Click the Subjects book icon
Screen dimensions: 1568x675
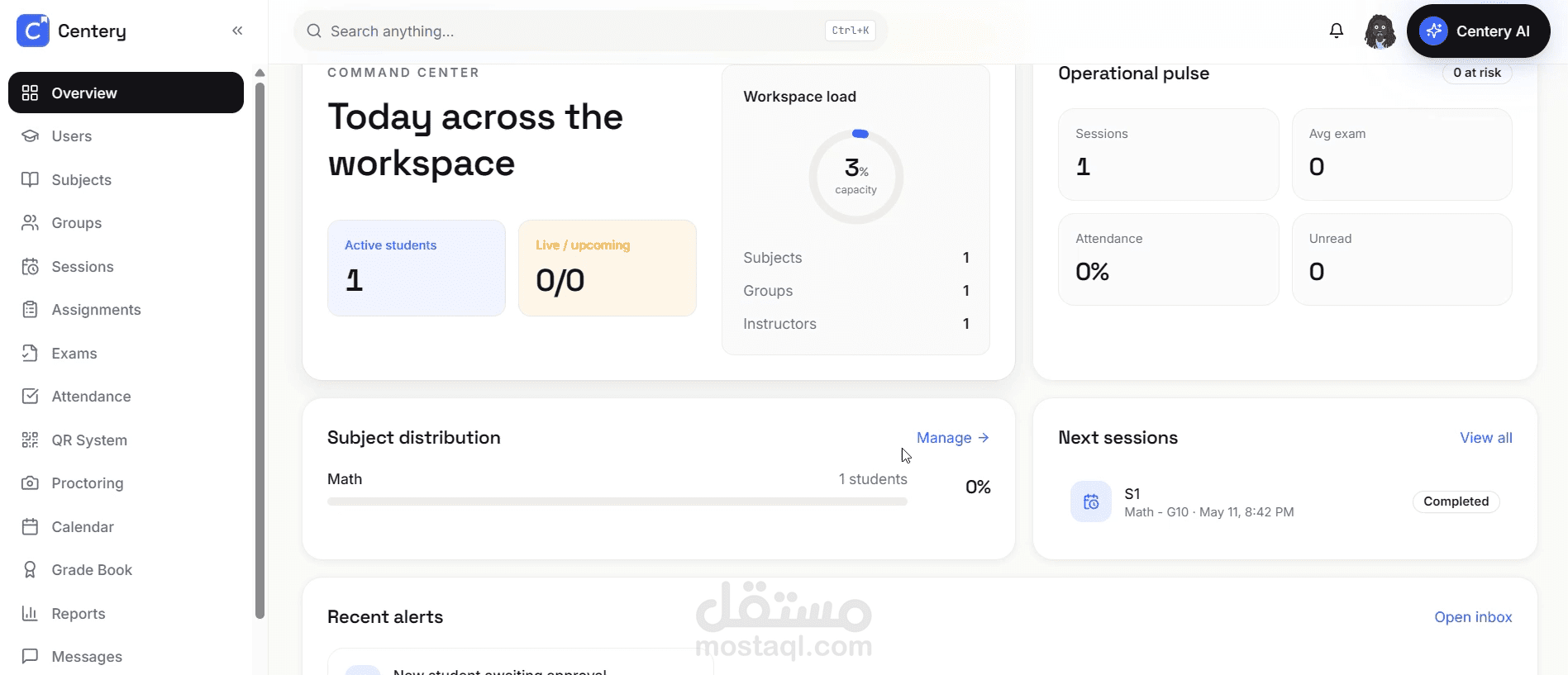click(x=30, y=179)
